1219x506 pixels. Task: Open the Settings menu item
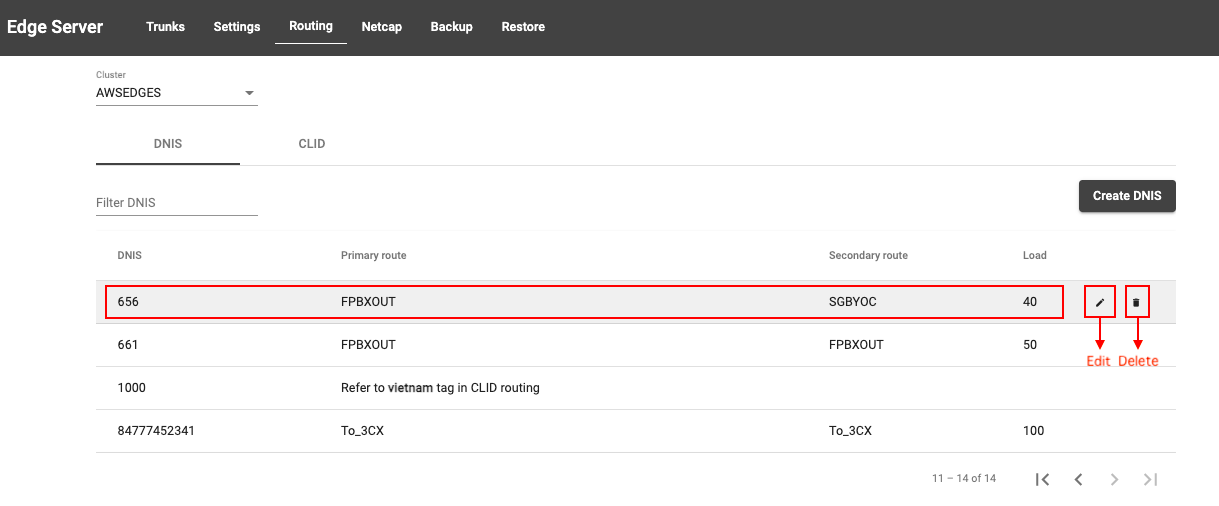click(x=237, y=27)
